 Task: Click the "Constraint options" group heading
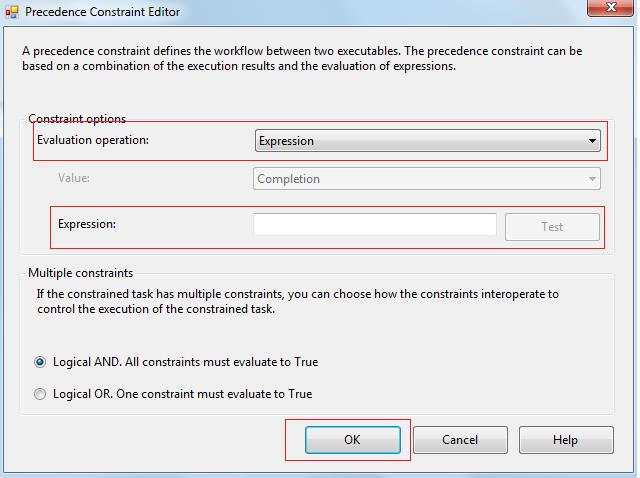77,119
